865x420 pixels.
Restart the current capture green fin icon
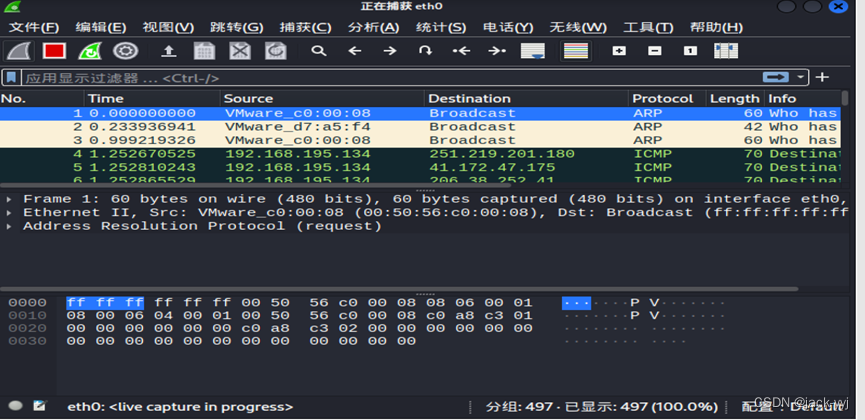point(90,51)
